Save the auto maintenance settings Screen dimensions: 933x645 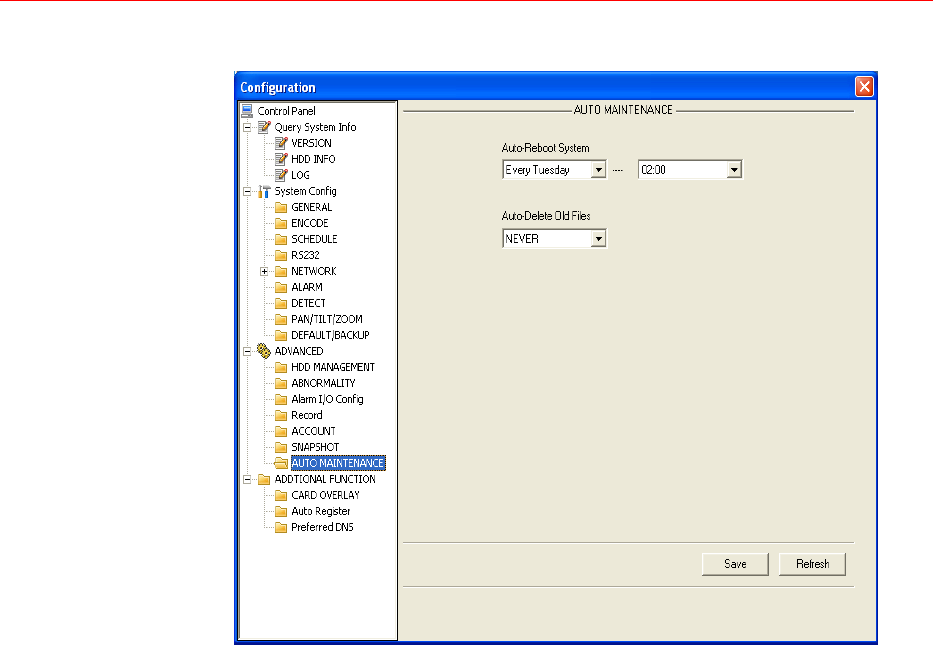coord(735,564)
